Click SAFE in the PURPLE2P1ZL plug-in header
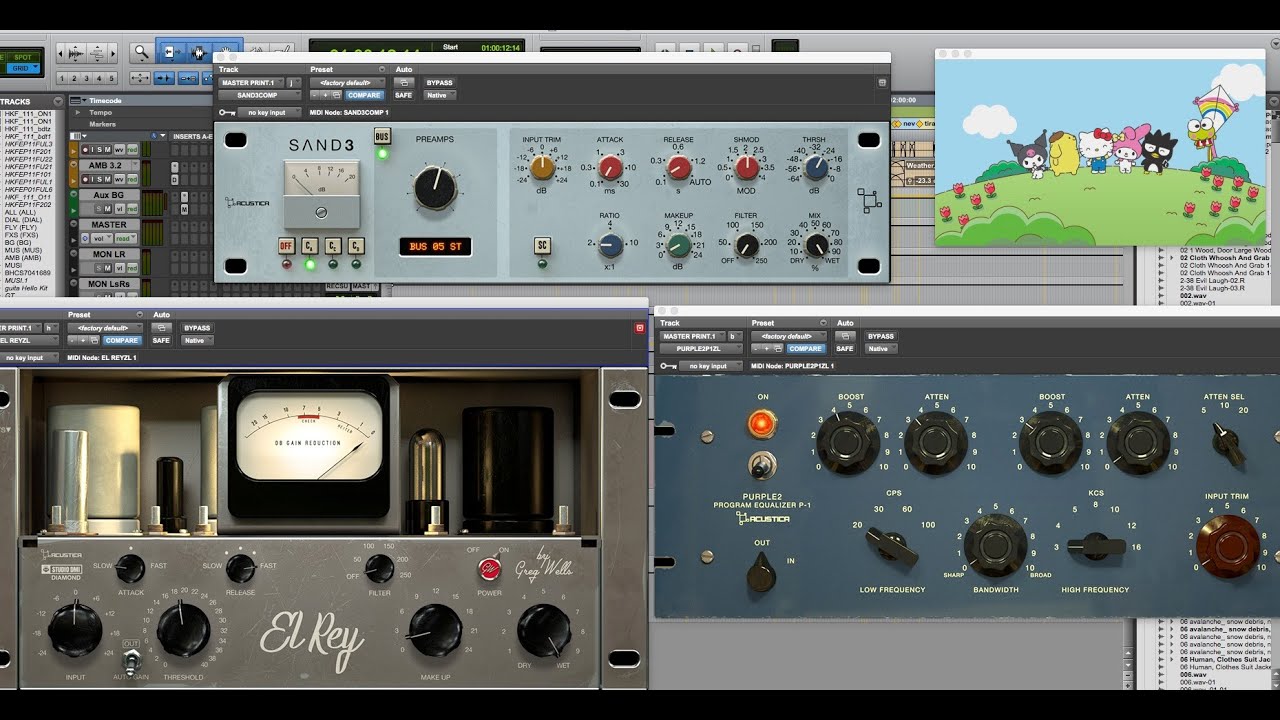Screen dimensions: 1280x720 845,349
